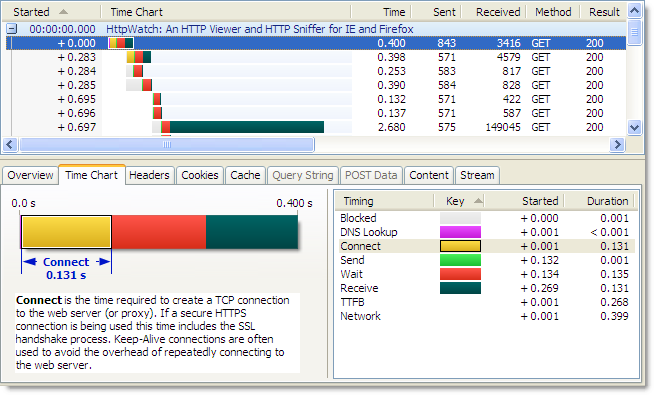654x395 pixels.
Task: Click the red Wait segment in time chart
Action: click(x=158, y=232)
